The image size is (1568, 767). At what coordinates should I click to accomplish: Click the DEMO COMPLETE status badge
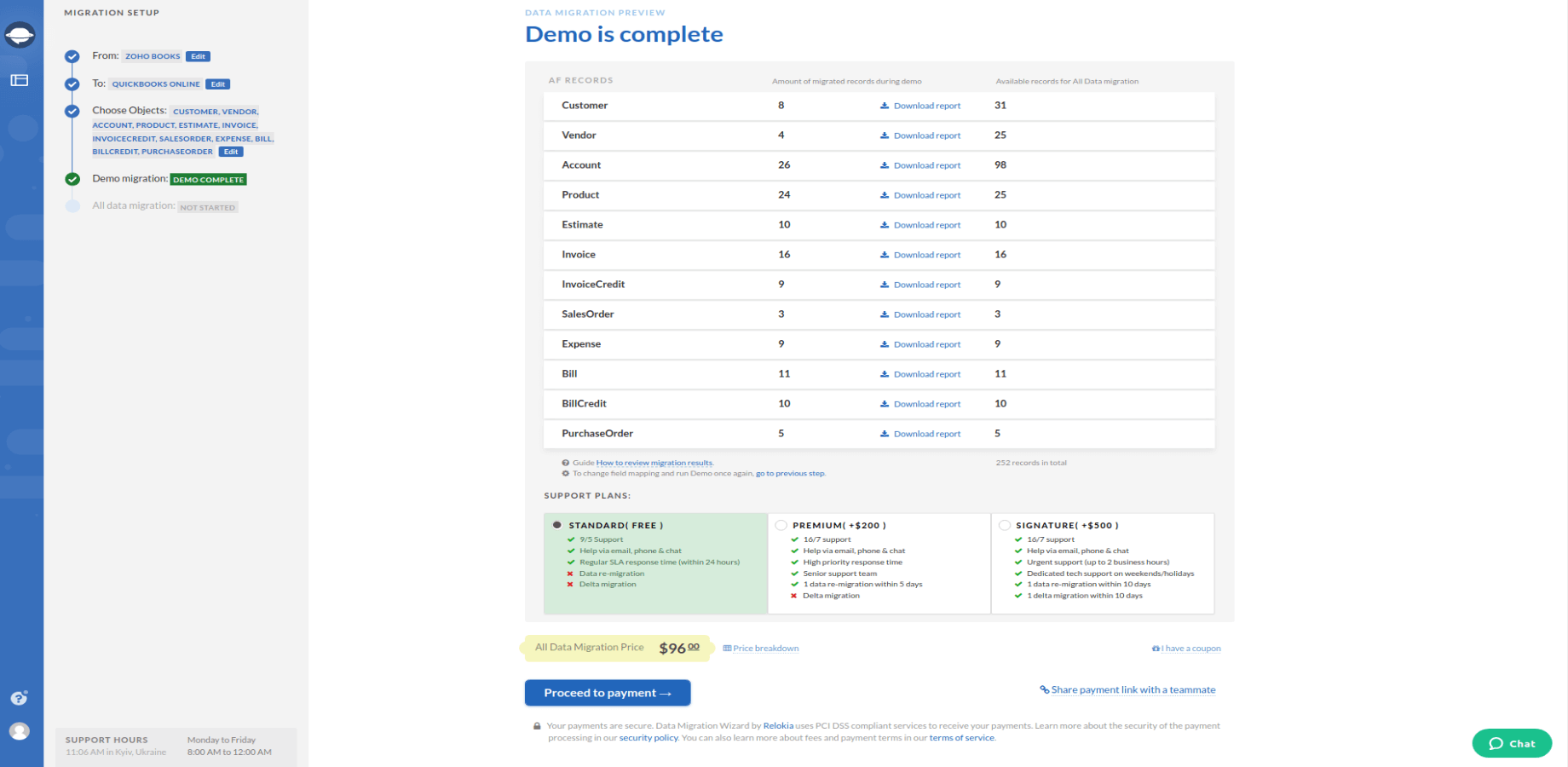[x=209, y=180]
